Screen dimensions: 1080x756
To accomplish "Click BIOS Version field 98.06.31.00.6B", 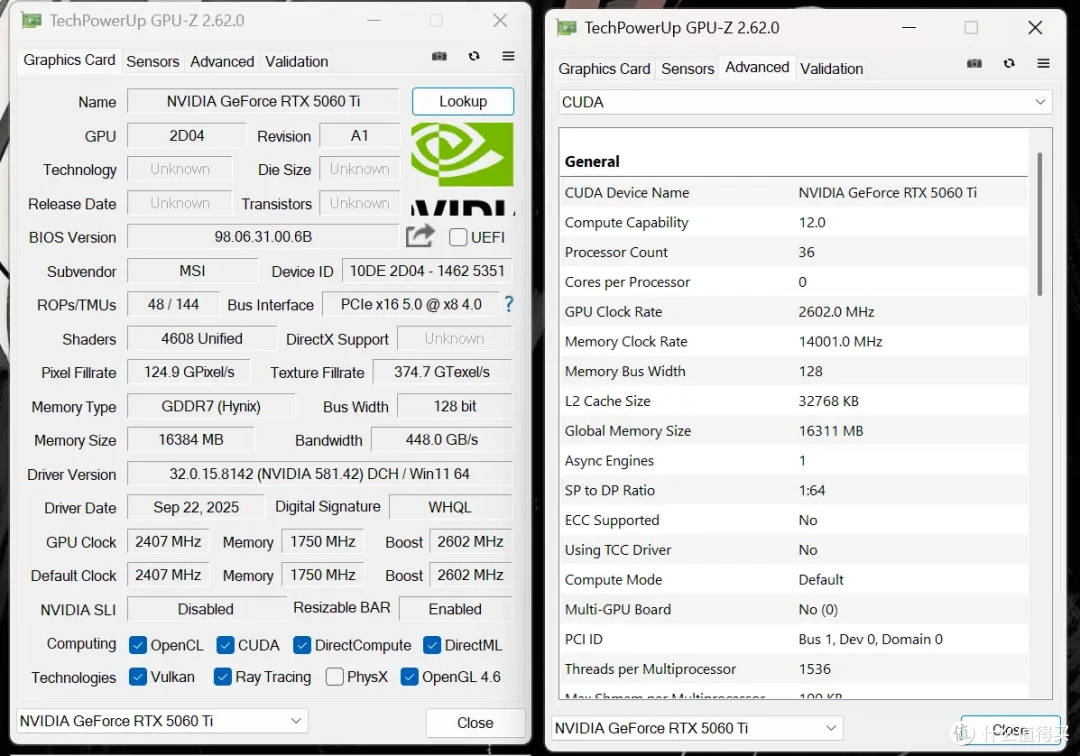I will tap(263, 237).
